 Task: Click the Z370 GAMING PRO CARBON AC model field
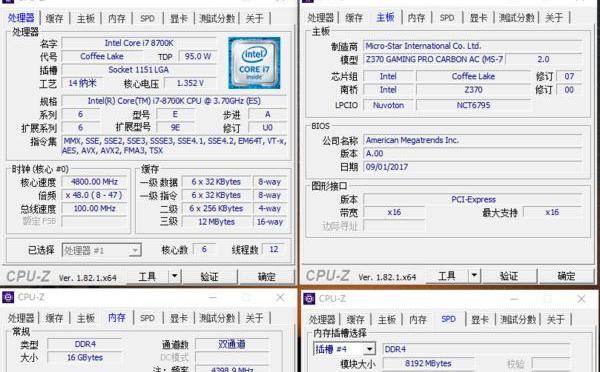pyautogui.click(x=434, y=59)
